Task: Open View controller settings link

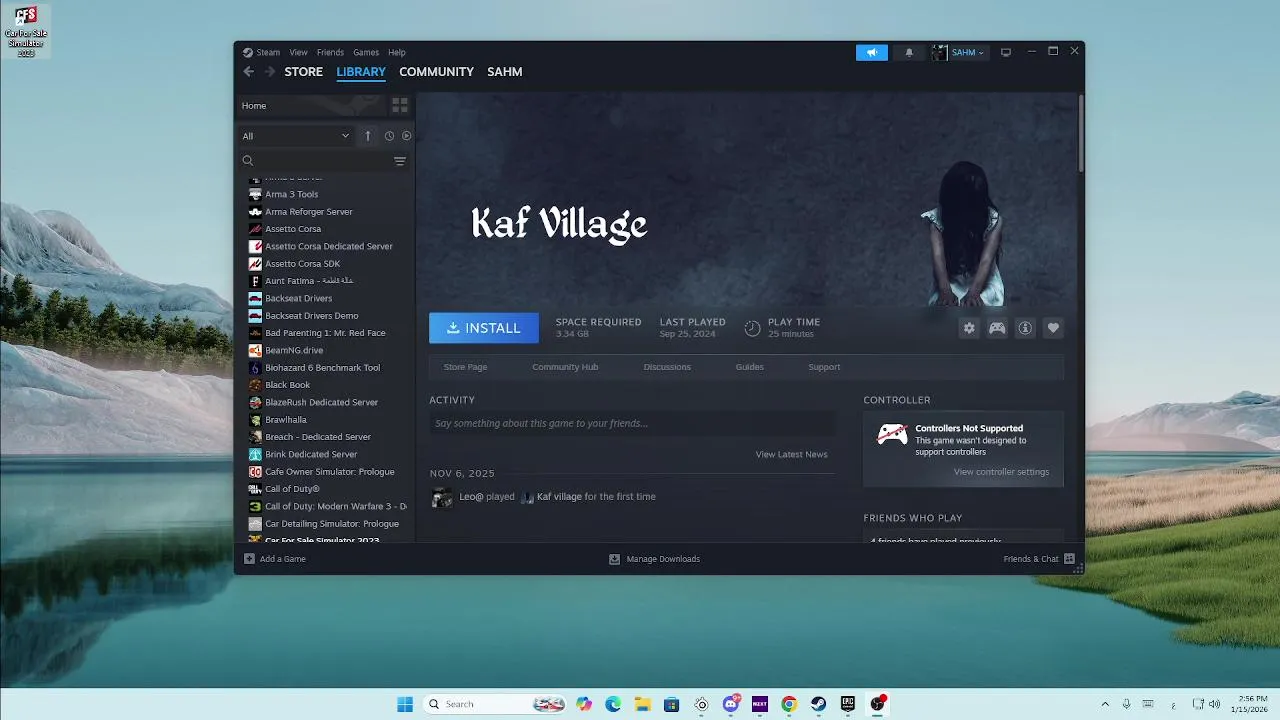Action: pyautogui.click(x=1001, y=472)
